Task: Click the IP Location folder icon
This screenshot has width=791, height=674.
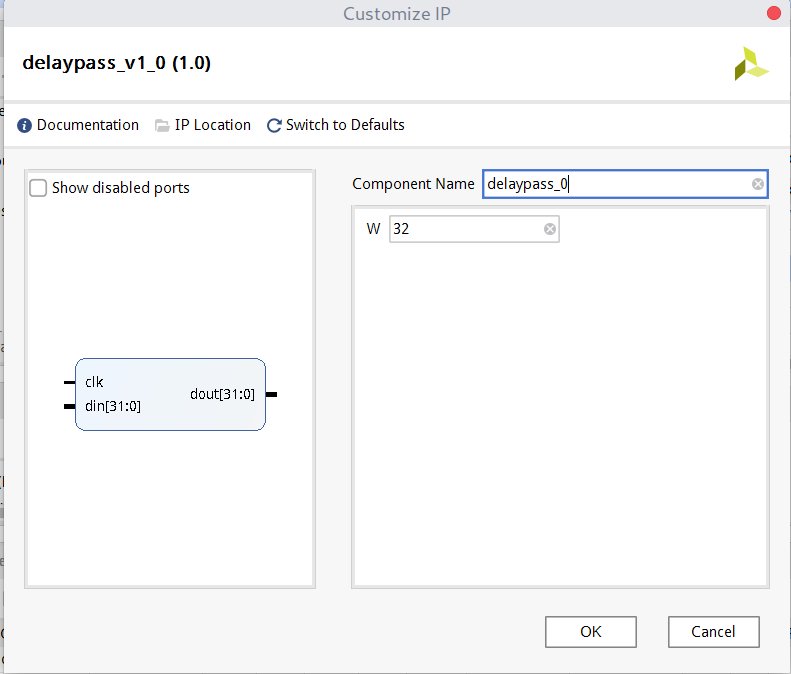Action: point(162,125)
